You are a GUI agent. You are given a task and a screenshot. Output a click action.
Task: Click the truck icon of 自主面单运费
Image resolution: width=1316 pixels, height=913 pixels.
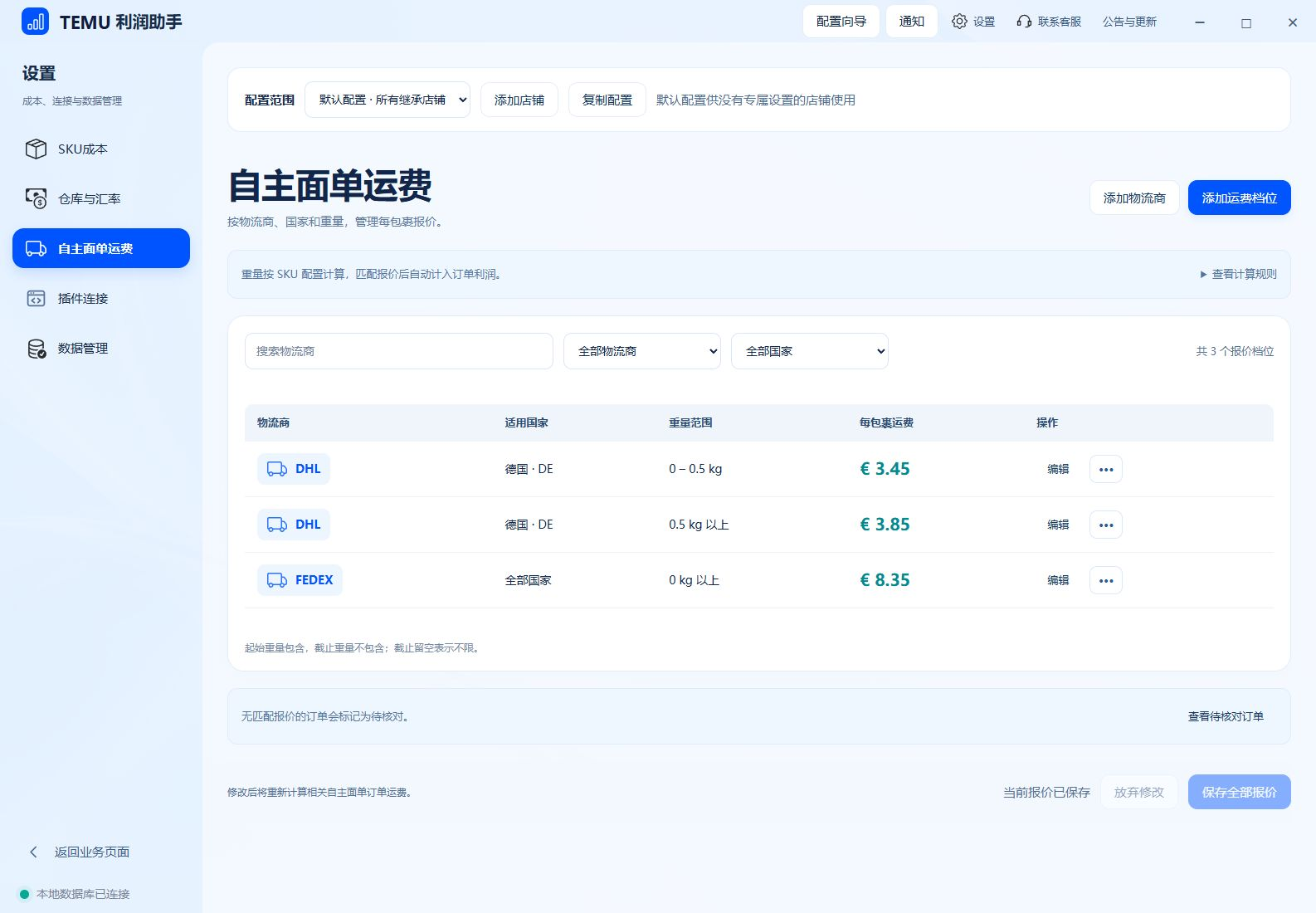(36, 249)
